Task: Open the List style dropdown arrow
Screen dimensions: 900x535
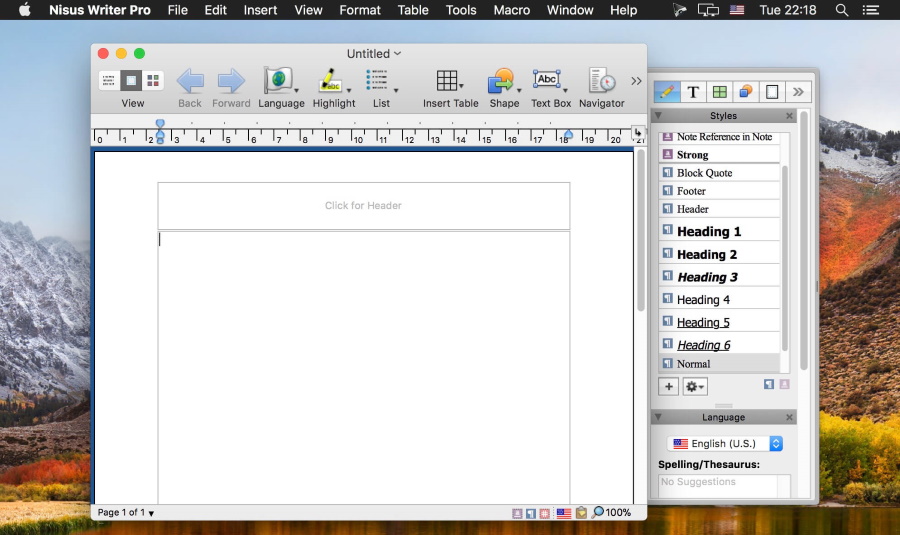Action: [x=396, y=91]
